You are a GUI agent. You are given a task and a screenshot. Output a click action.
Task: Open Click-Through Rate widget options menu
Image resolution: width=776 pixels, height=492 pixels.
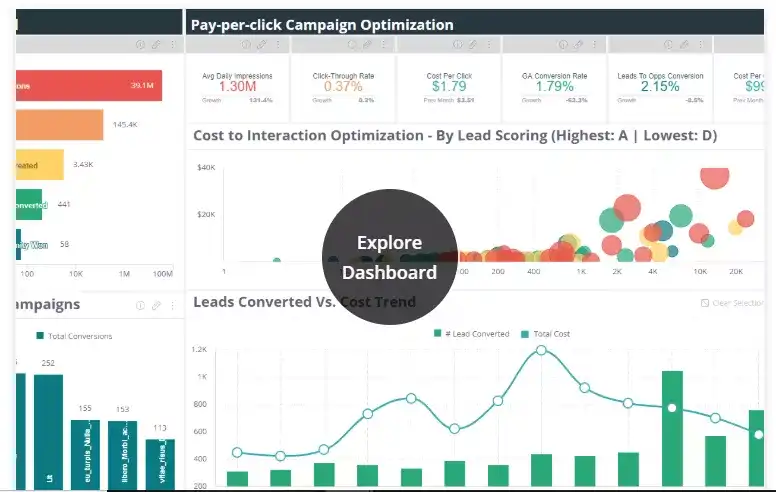click(x=384, y=45)
